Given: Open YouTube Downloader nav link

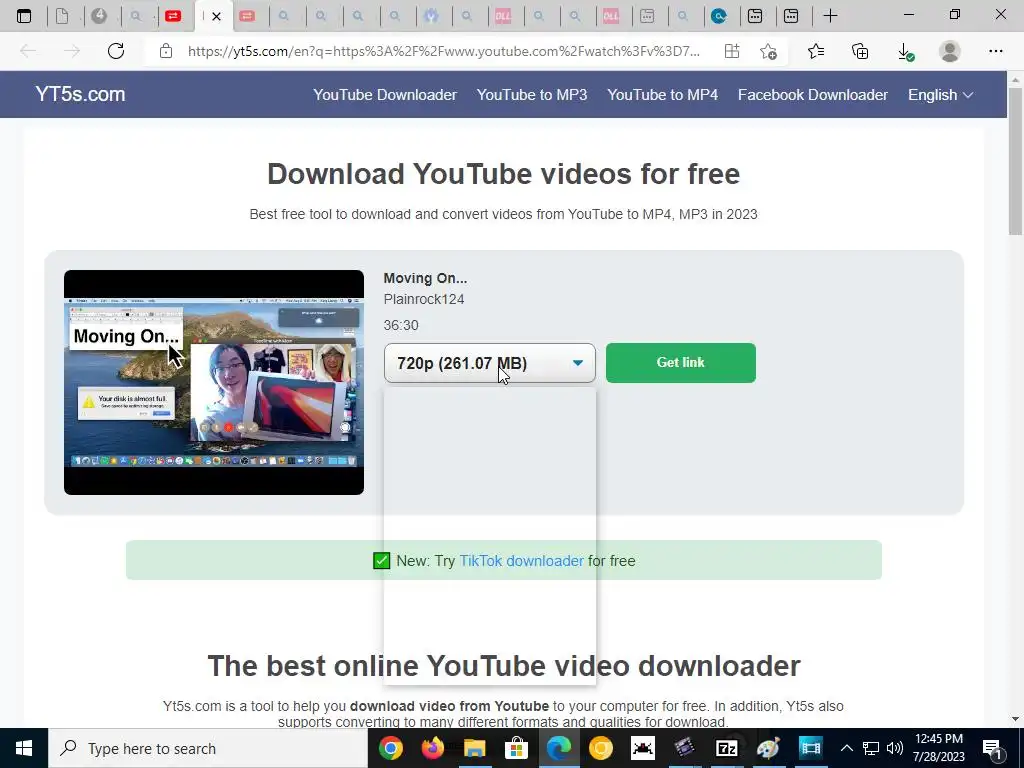Looking at the screenshot, I should 385,95.
